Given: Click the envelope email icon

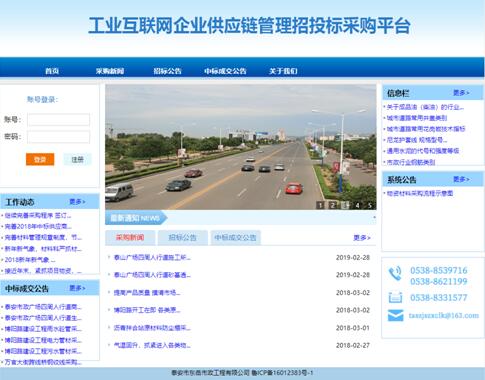Looking at the screenshot, I should click(396, 315).
